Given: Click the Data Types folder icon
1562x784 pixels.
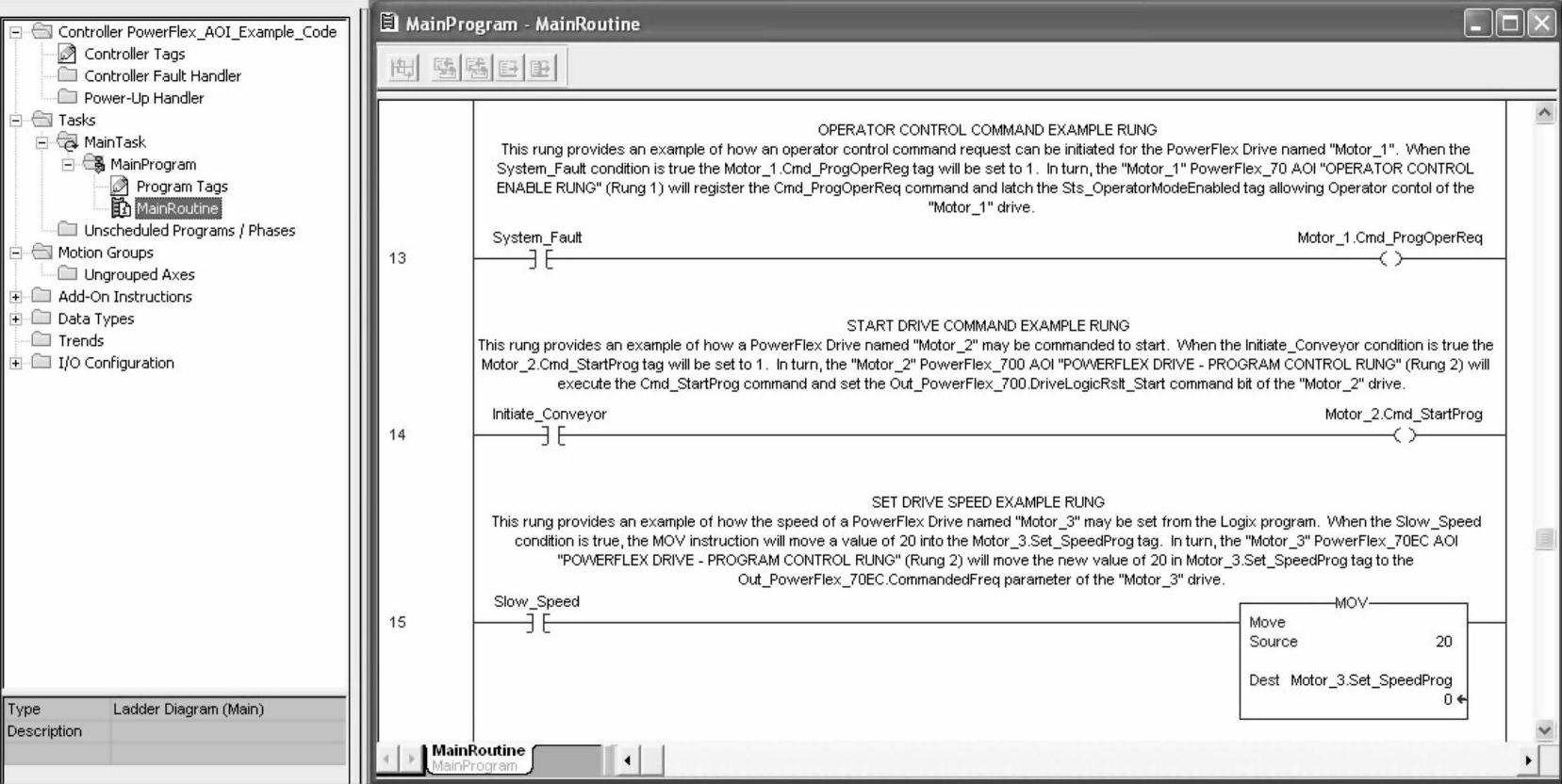Looking at the screenshot, I should point(41,318).
